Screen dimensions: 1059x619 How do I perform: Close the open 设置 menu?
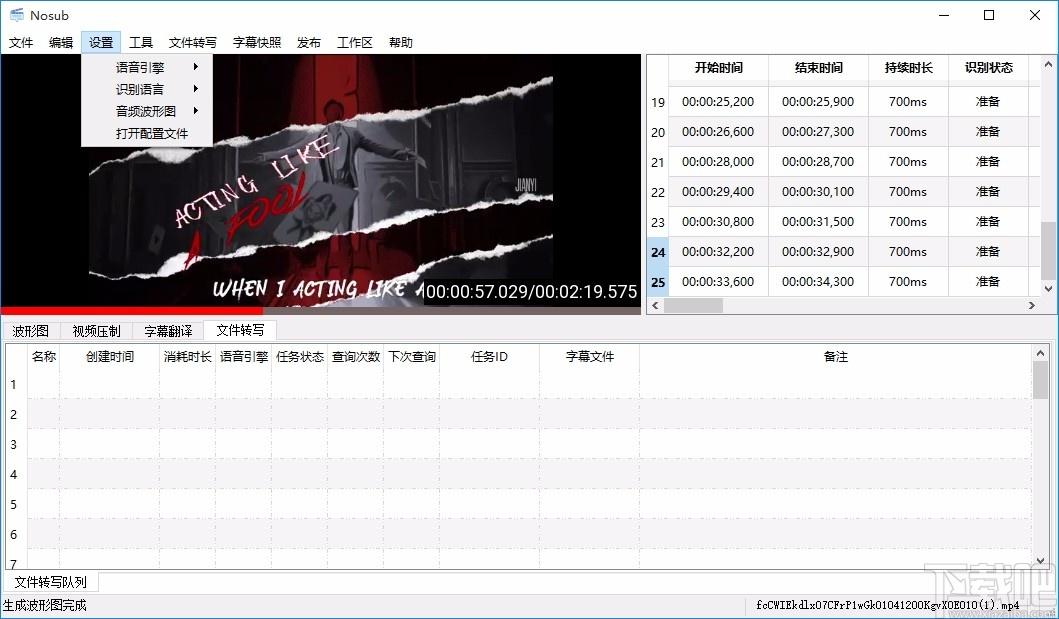pyautogui.click(x=101, y=43)
